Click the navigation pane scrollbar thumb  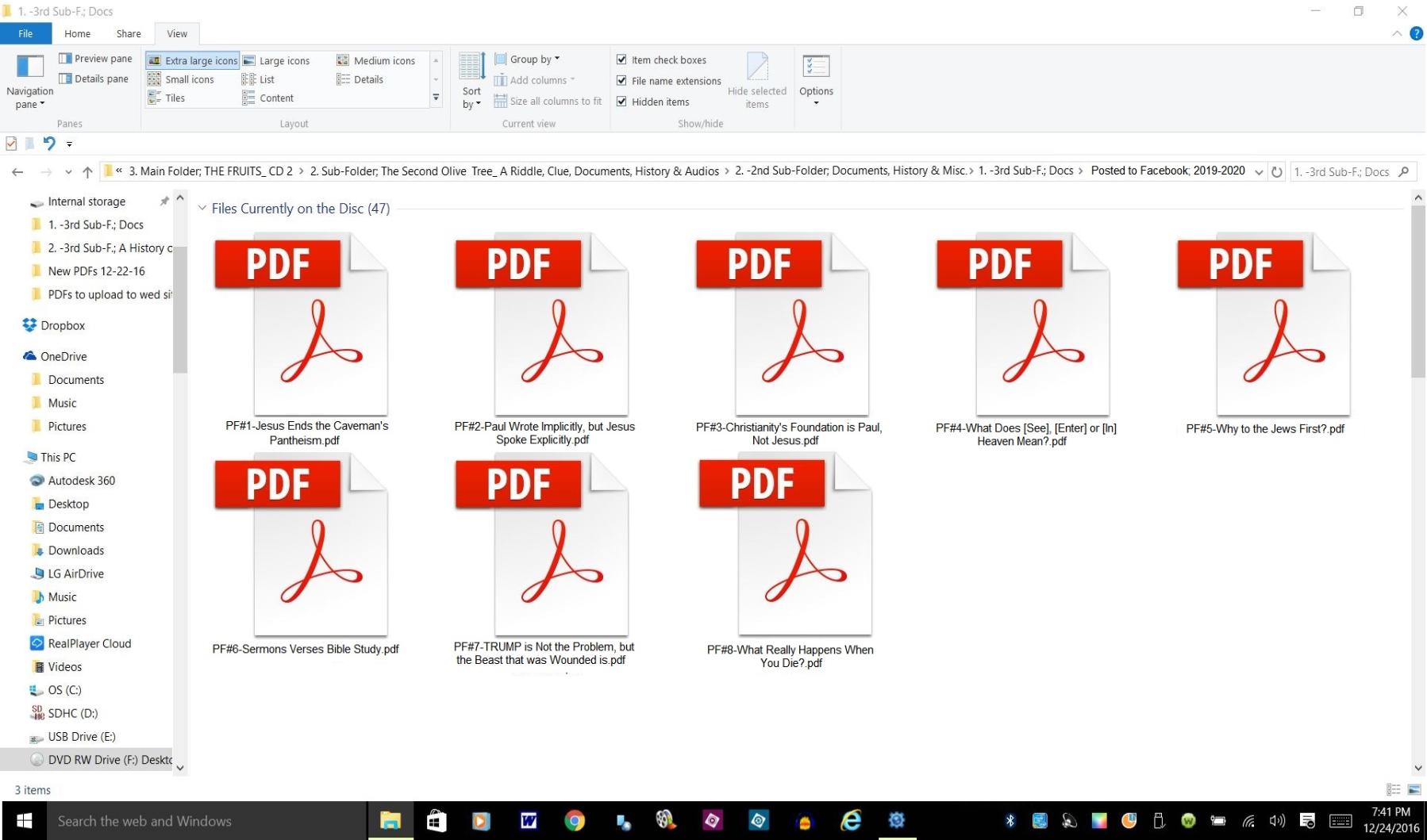180,309
